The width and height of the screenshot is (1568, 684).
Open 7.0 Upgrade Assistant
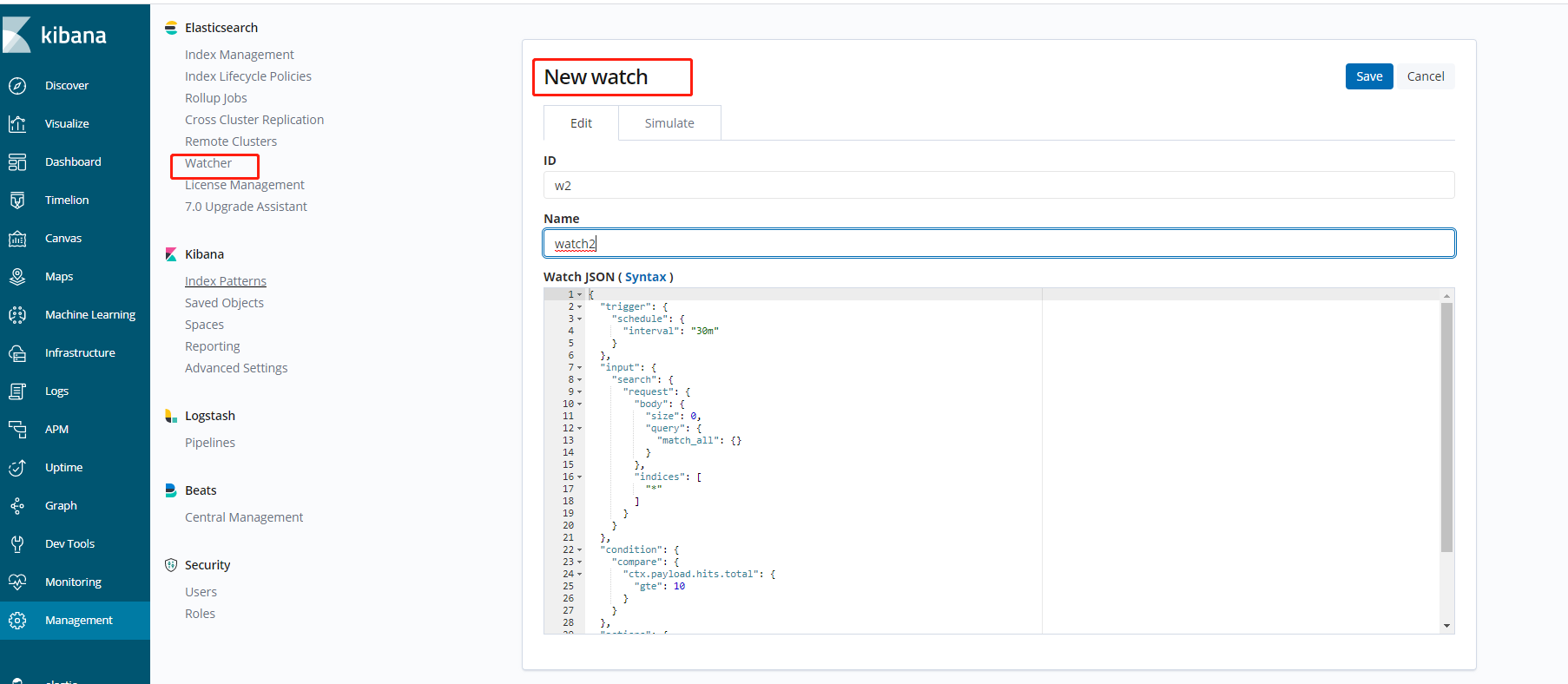[246, 207]
